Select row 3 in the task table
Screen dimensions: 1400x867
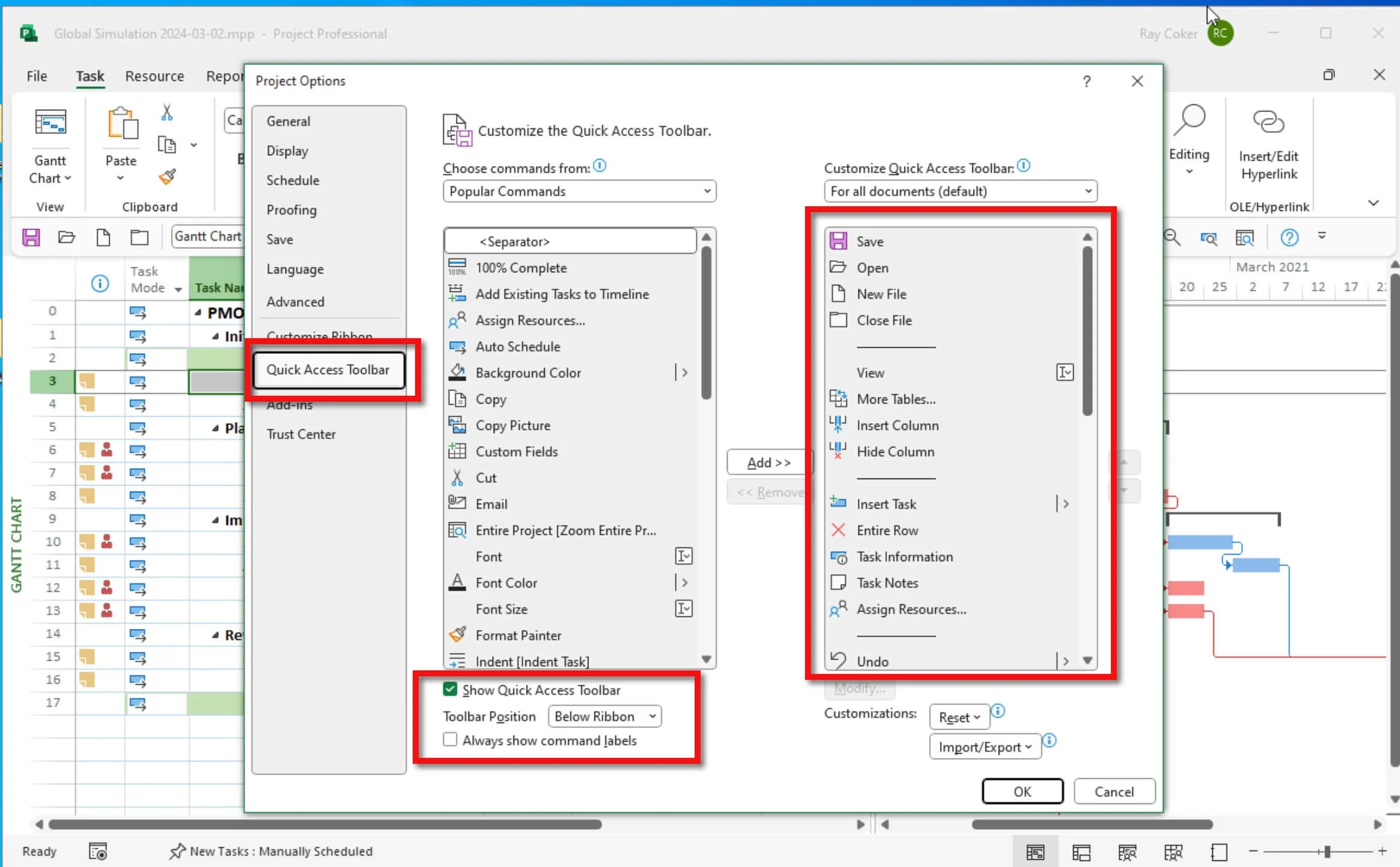52,381
